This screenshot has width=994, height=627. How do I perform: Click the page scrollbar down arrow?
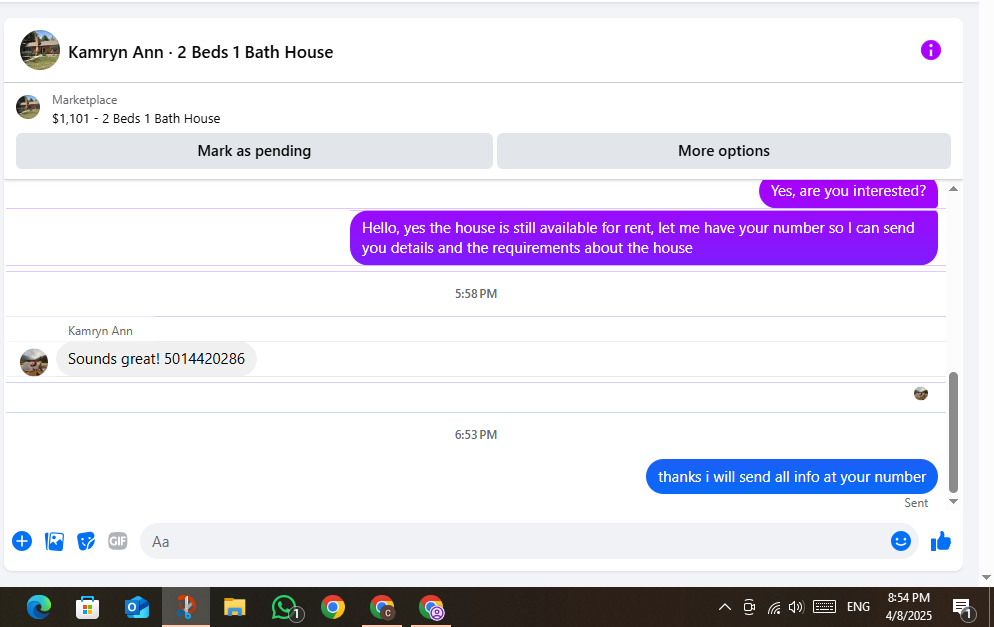986,578
